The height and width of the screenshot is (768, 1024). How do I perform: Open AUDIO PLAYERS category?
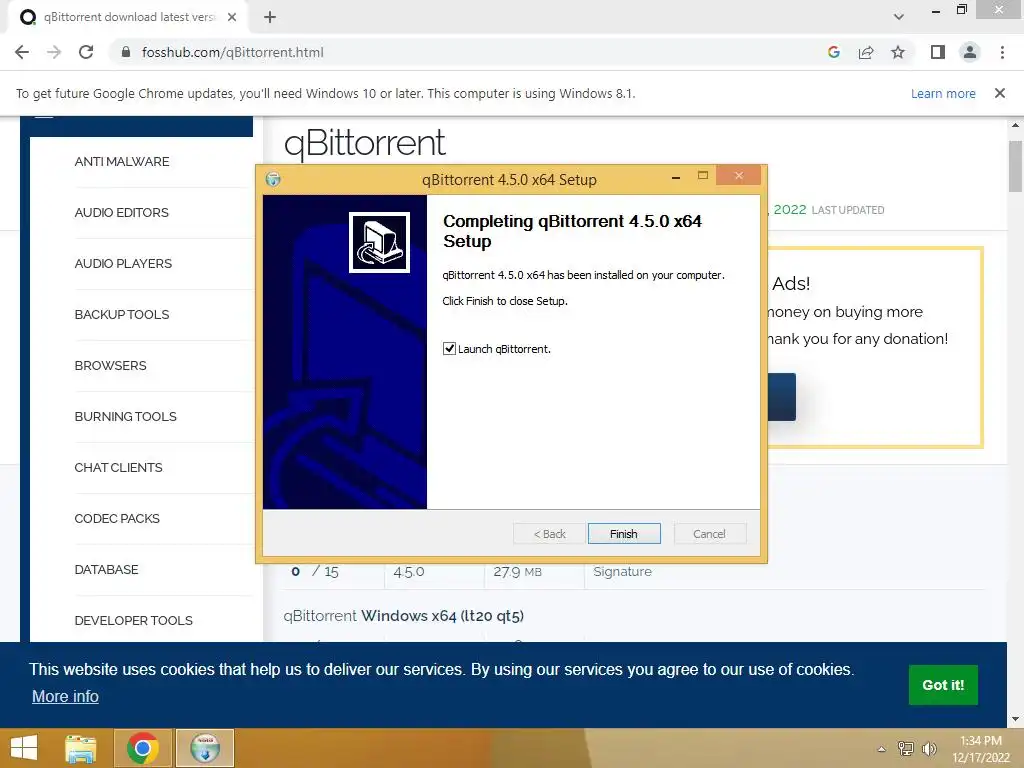pos(123,263)
